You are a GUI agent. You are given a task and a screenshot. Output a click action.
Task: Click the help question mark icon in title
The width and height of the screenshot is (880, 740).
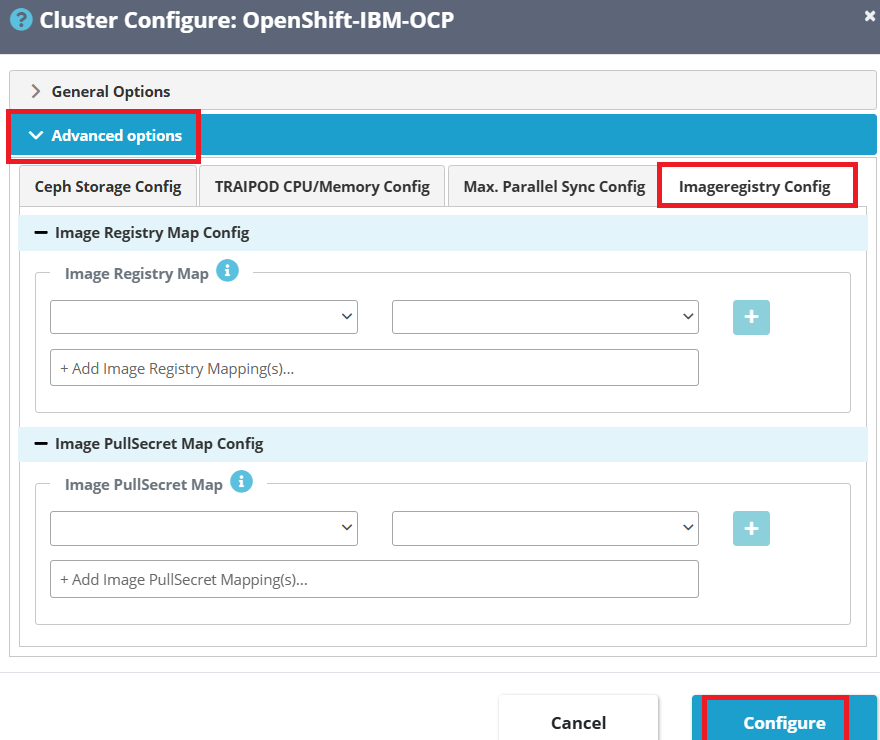coord(21,20)
